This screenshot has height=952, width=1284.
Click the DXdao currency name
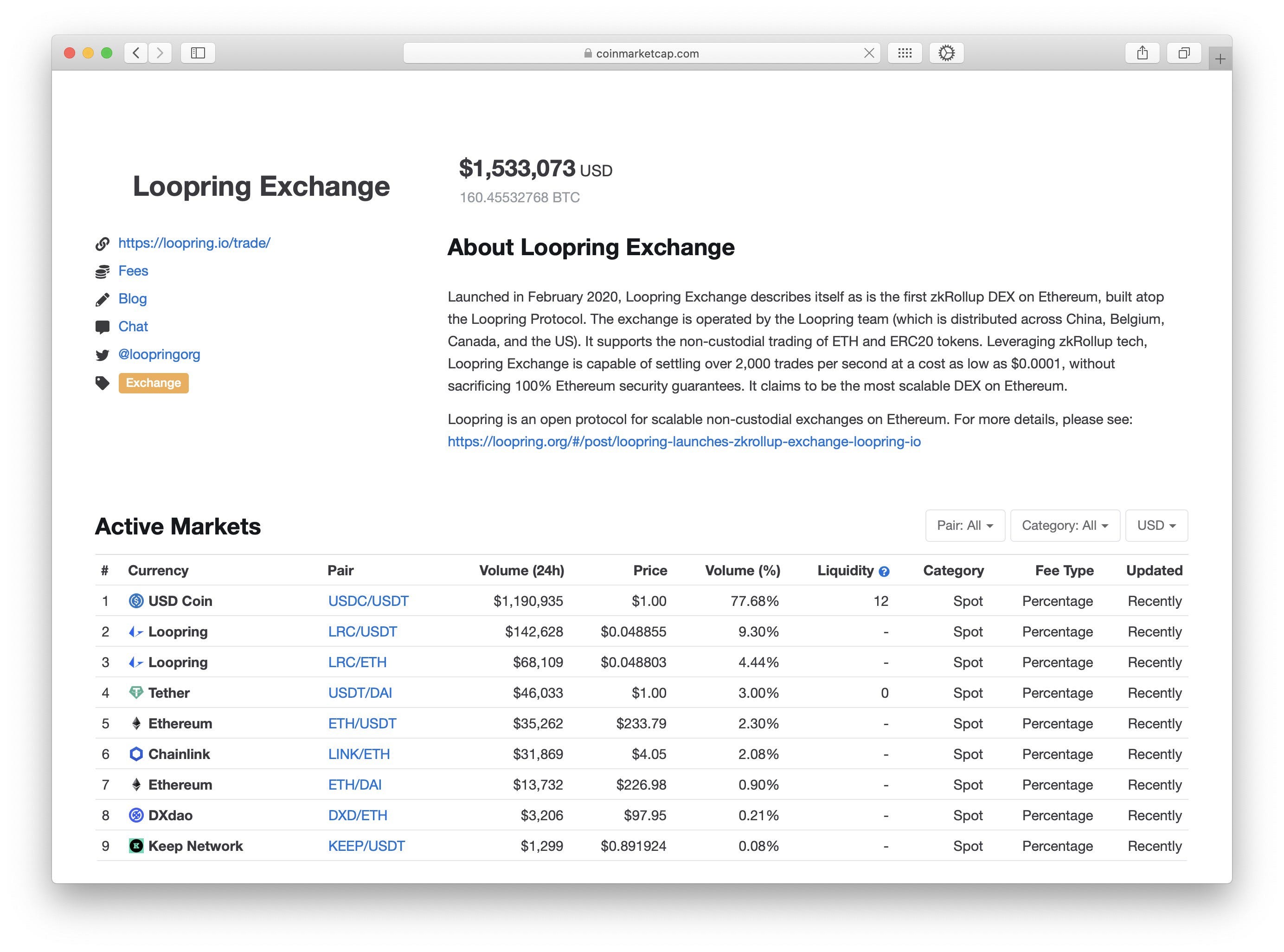tap(171, 816)
